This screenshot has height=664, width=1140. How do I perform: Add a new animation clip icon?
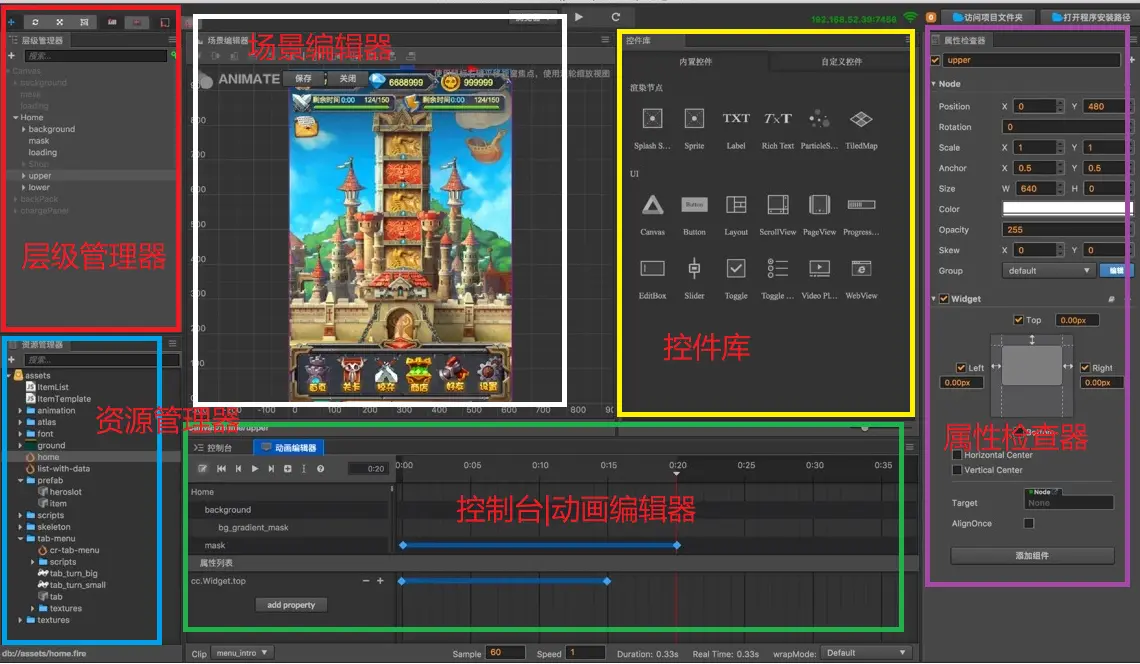(x=288, y=468)
